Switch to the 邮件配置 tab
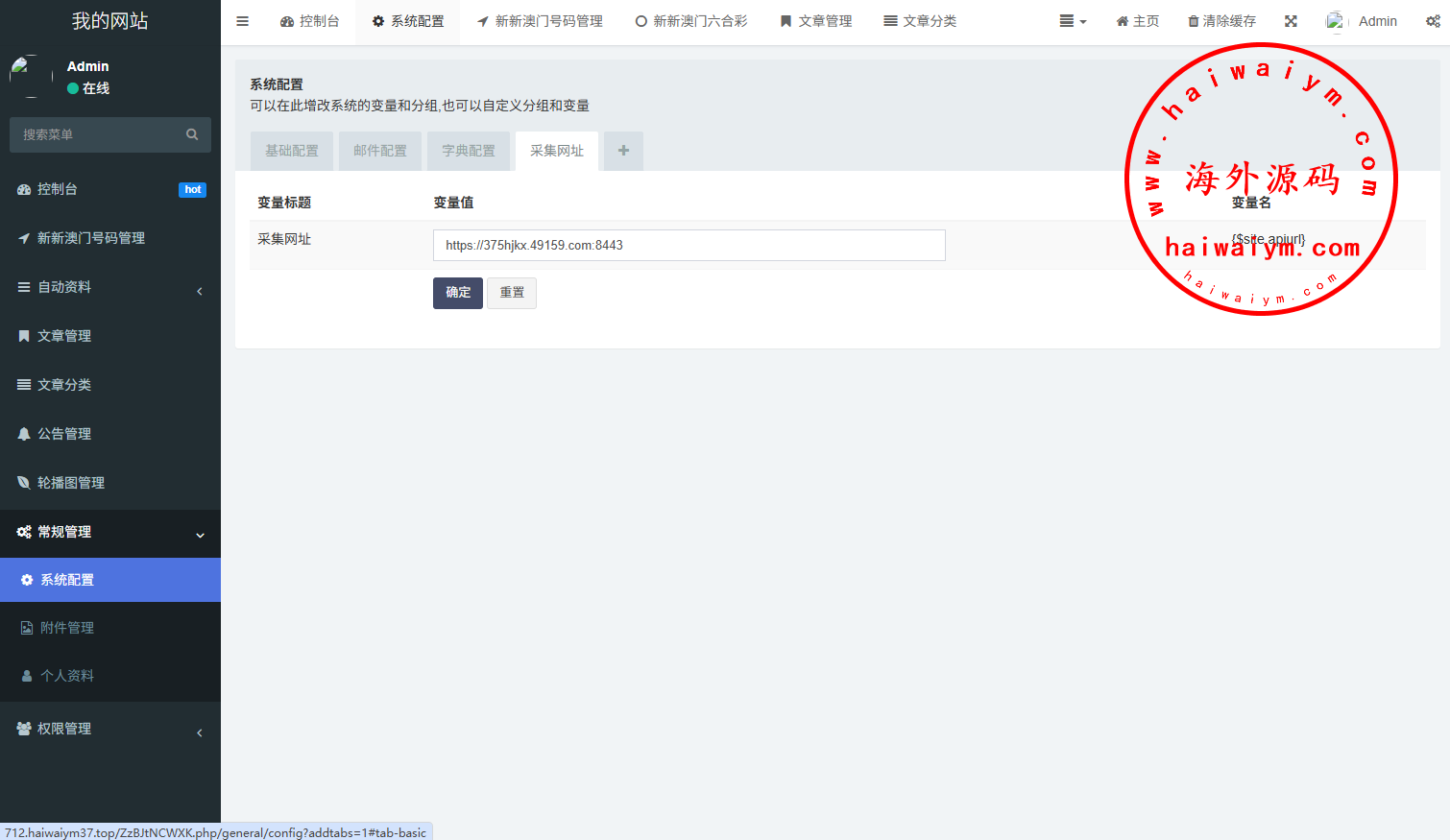This screenshot has width=1450, height=840. [380, 151]
